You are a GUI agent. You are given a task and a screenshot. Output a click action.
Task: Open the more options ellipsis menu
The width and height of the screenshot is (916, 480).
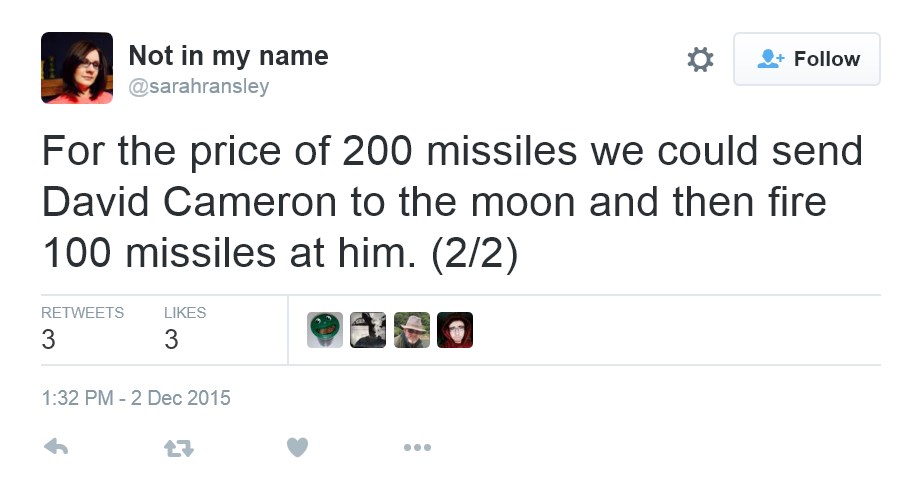point(417,447)
